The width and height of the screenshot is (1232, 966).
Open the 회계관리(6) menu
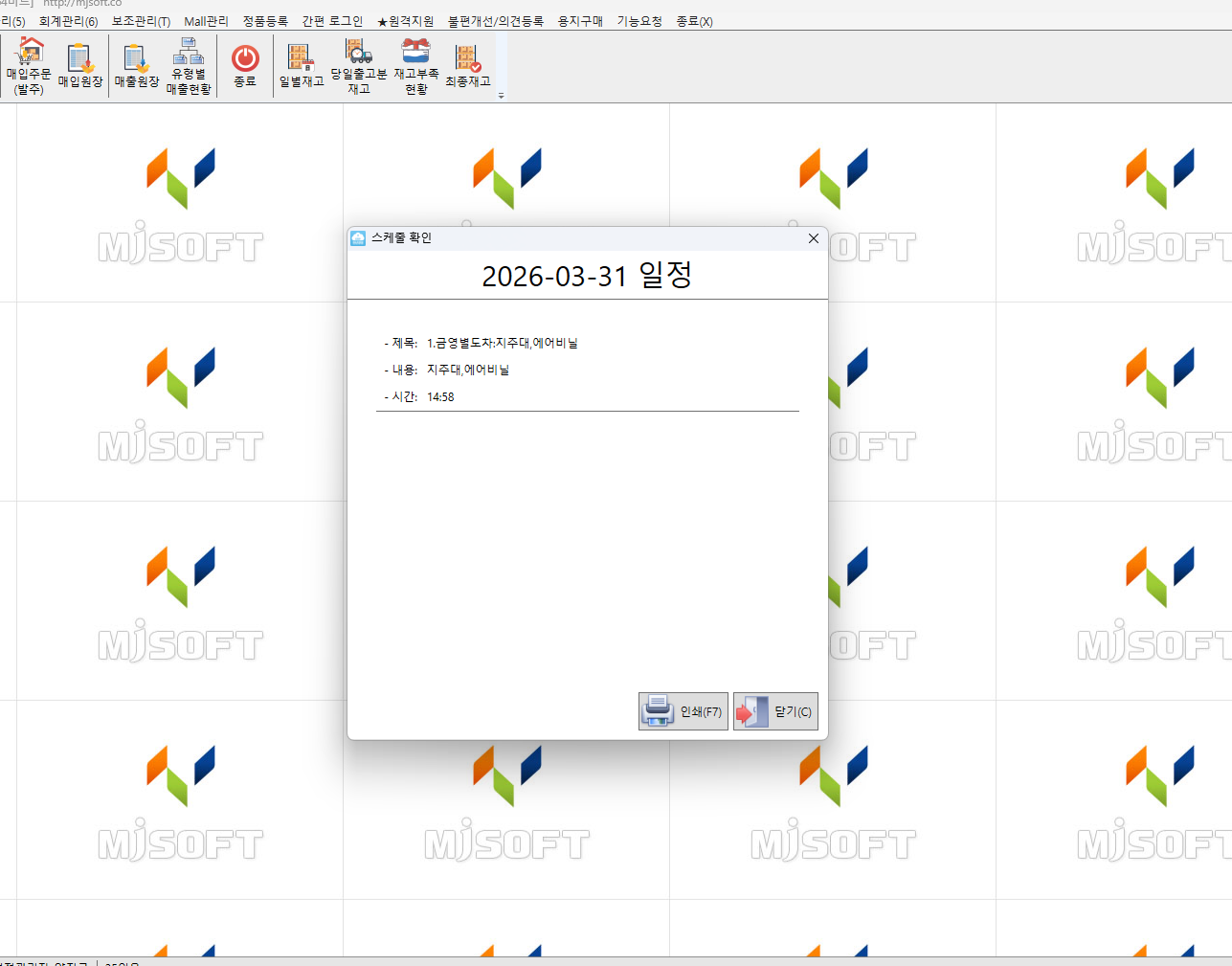click(68, 21)
